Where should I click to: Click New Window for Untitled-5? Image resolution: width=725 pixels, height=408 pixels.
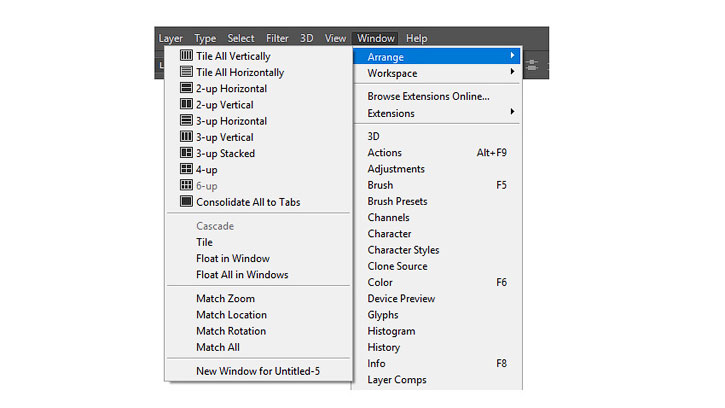click(x=258, y=371)
